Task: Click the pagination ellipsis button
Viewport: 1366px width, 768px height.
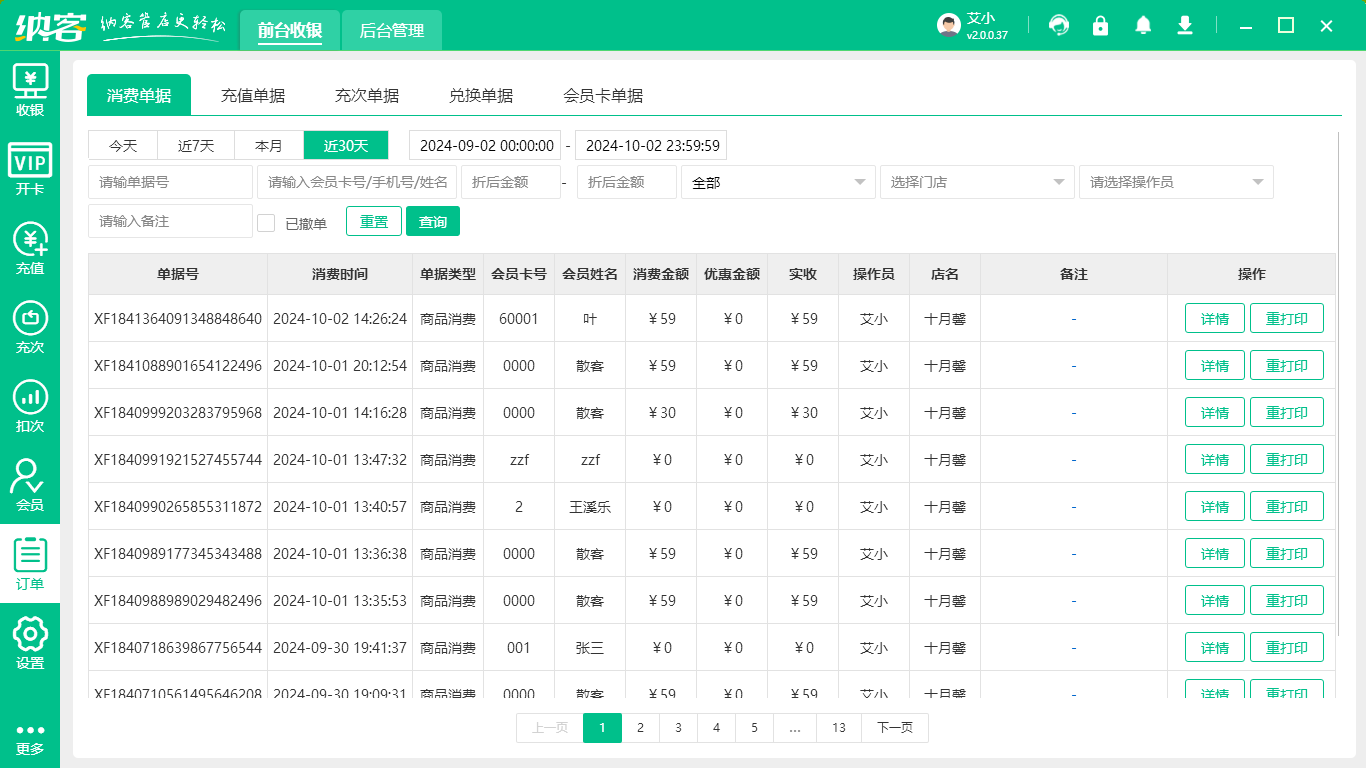Action: coord(795,728)
